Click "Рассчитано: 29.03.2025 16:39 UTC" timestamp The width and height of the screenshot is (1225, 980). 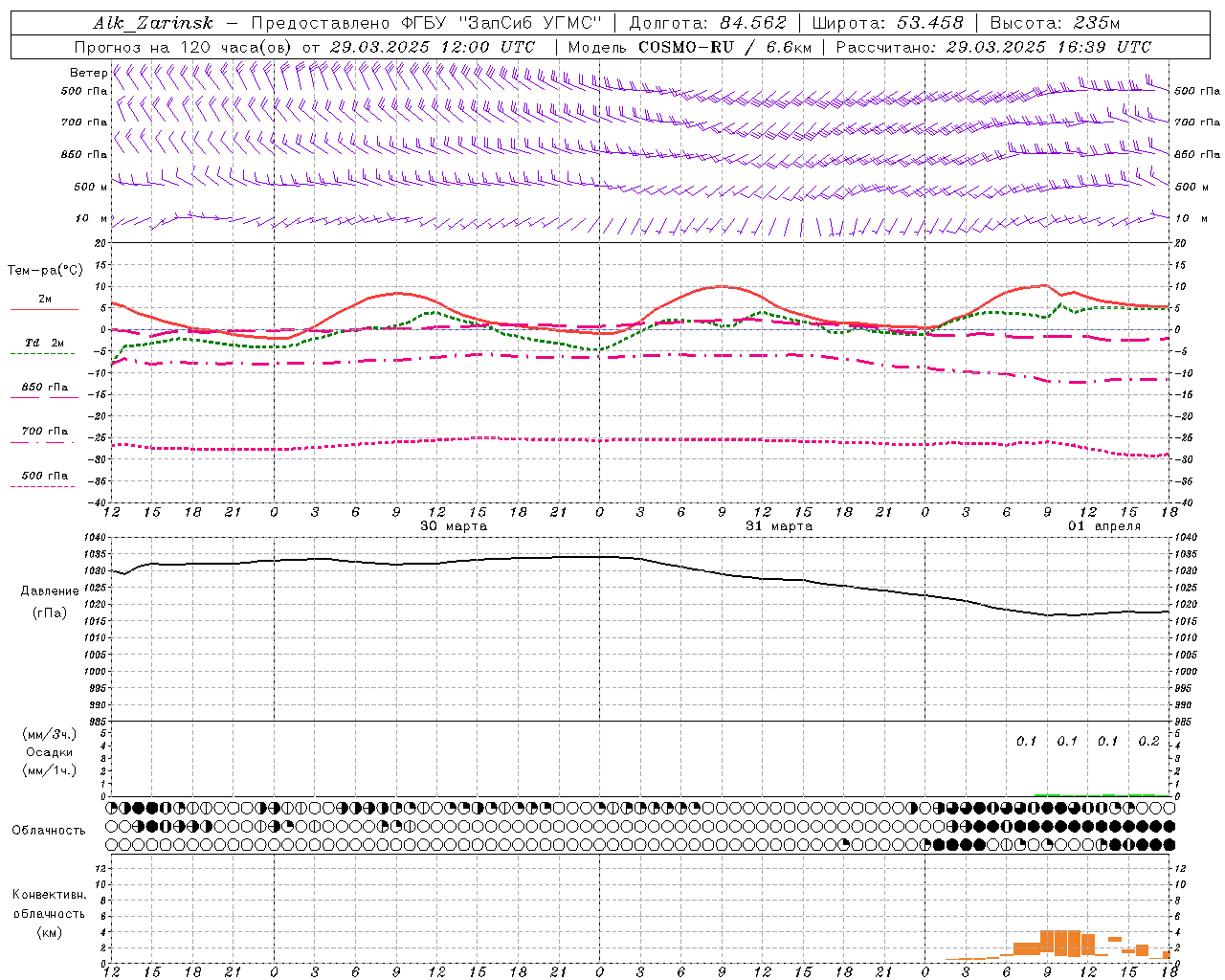pyautogui.click(x=993, y=47)
